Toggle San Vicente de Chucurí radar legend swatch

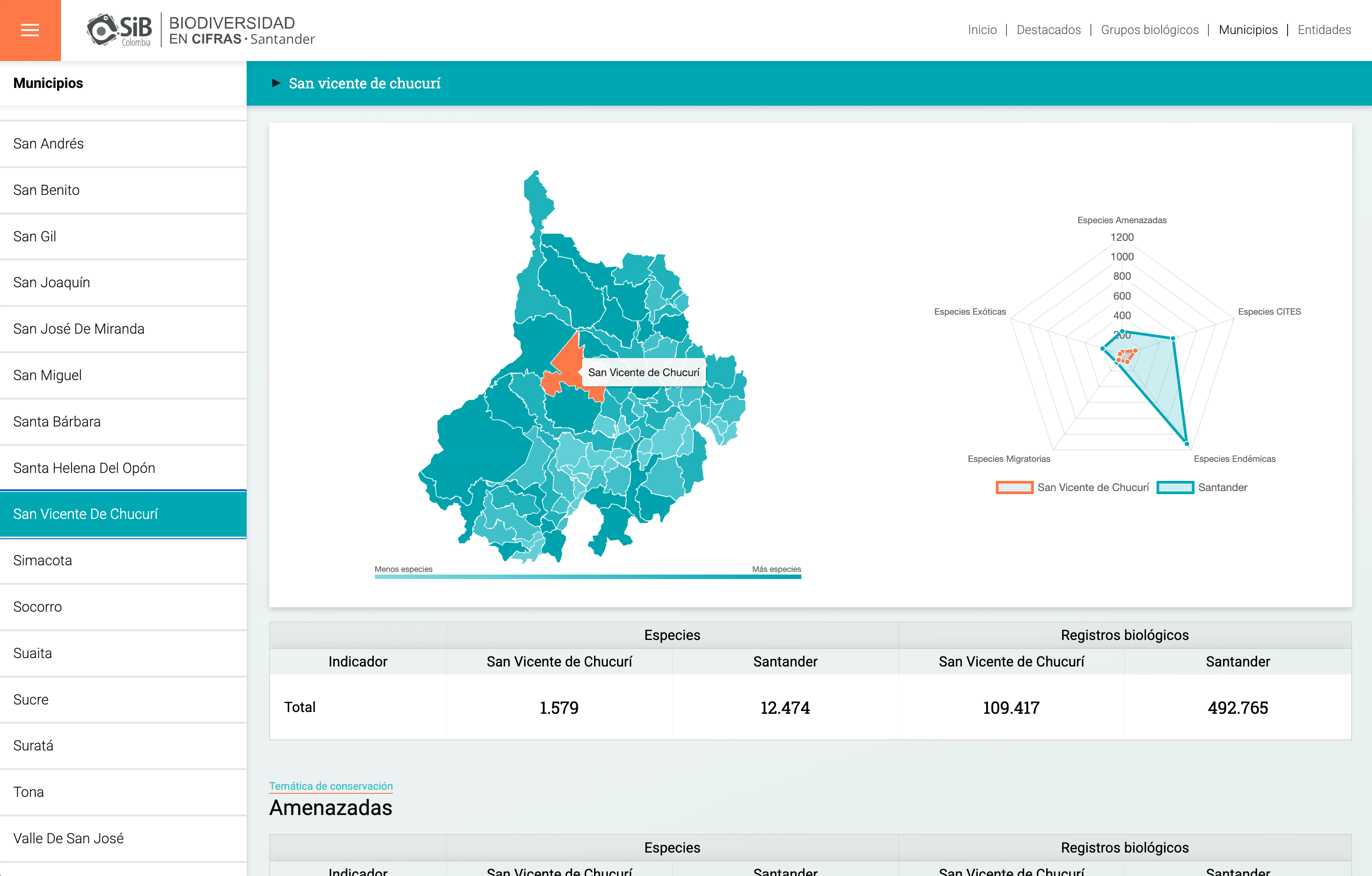pos(1014,488)
